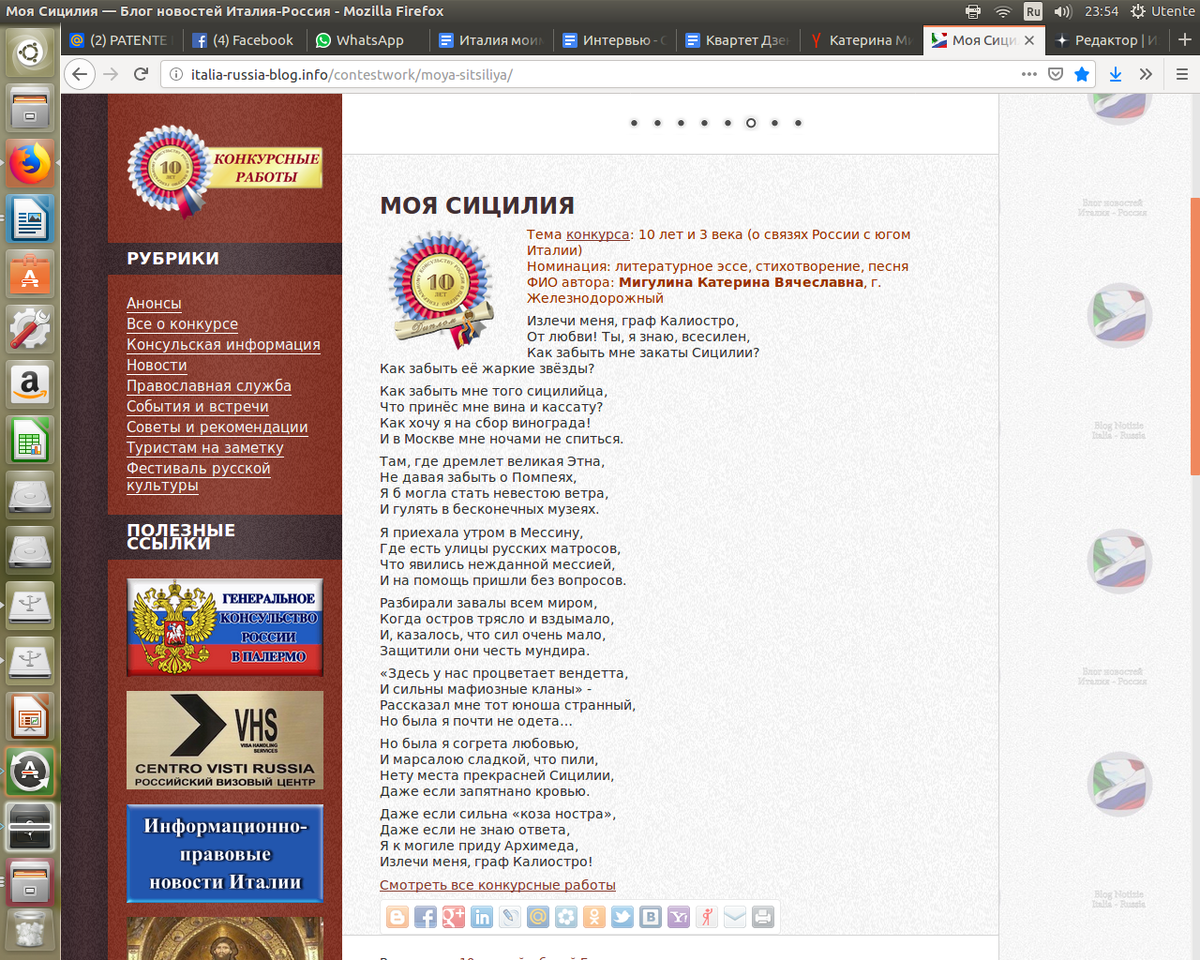Expand the toolbar overflow chevron
1200x960 pixels.
coord(1146,74)
